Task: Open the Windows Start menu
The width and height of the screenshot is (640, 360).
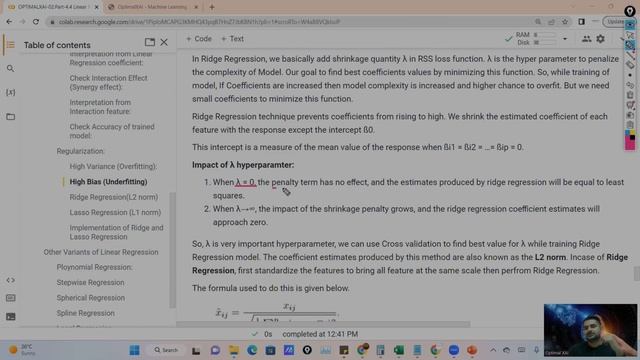Action: coord(134,350)
